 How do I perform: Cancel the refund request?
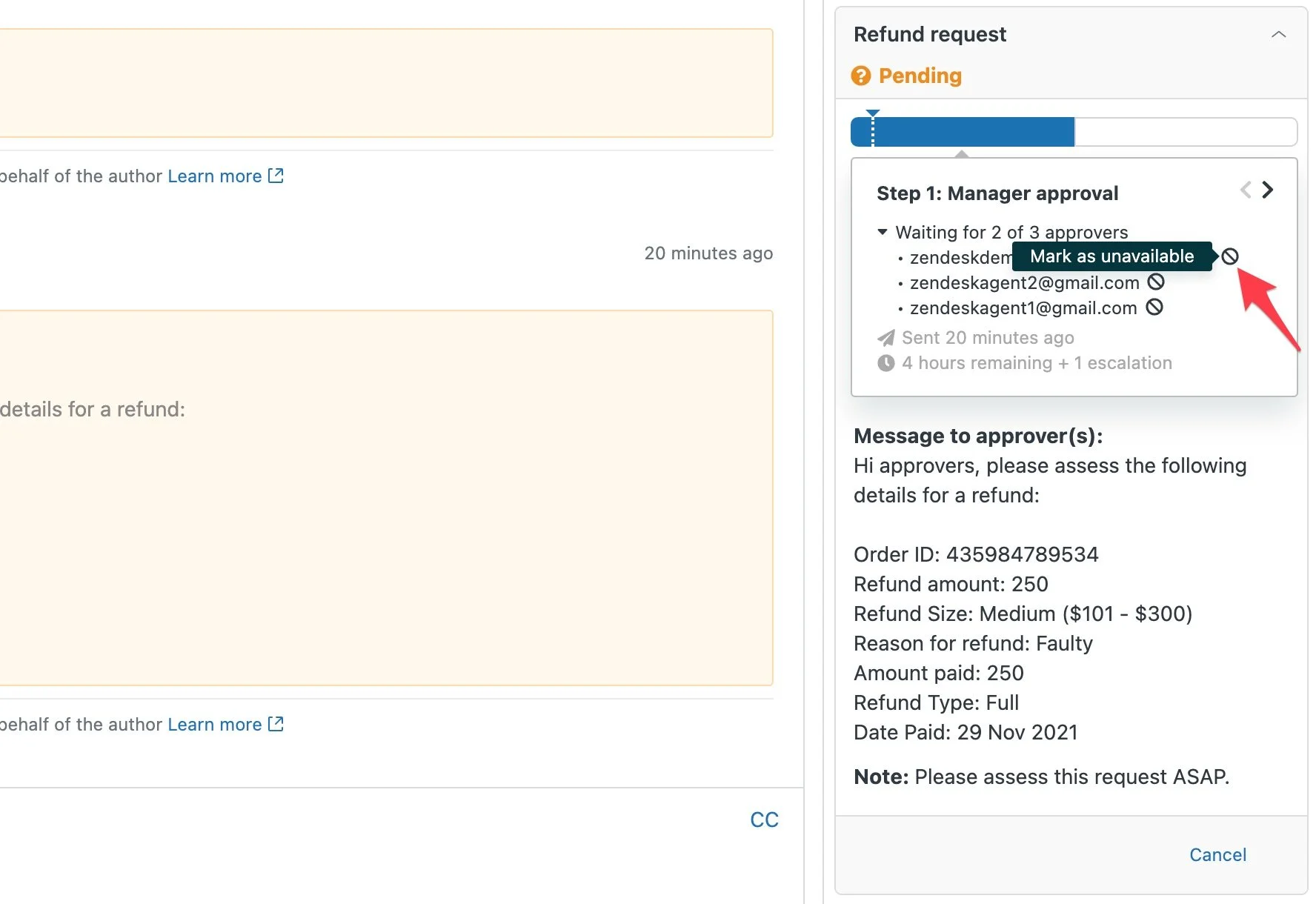tap(1217, 854)
